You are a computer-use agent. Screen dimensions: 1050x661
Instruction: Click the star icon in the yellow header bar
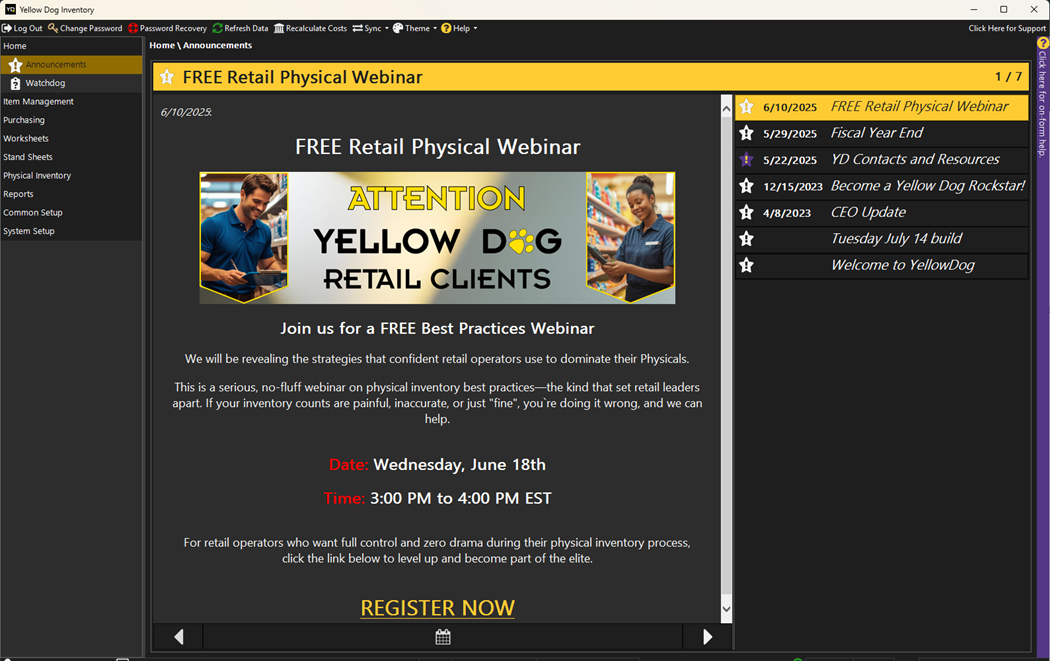[167, 77]
